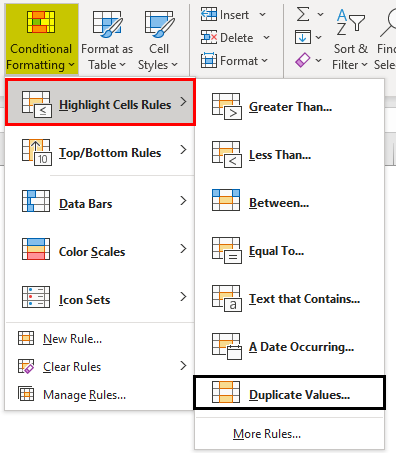Click the Clear eraser icon

pyautogui.click(x=303, y=60)
